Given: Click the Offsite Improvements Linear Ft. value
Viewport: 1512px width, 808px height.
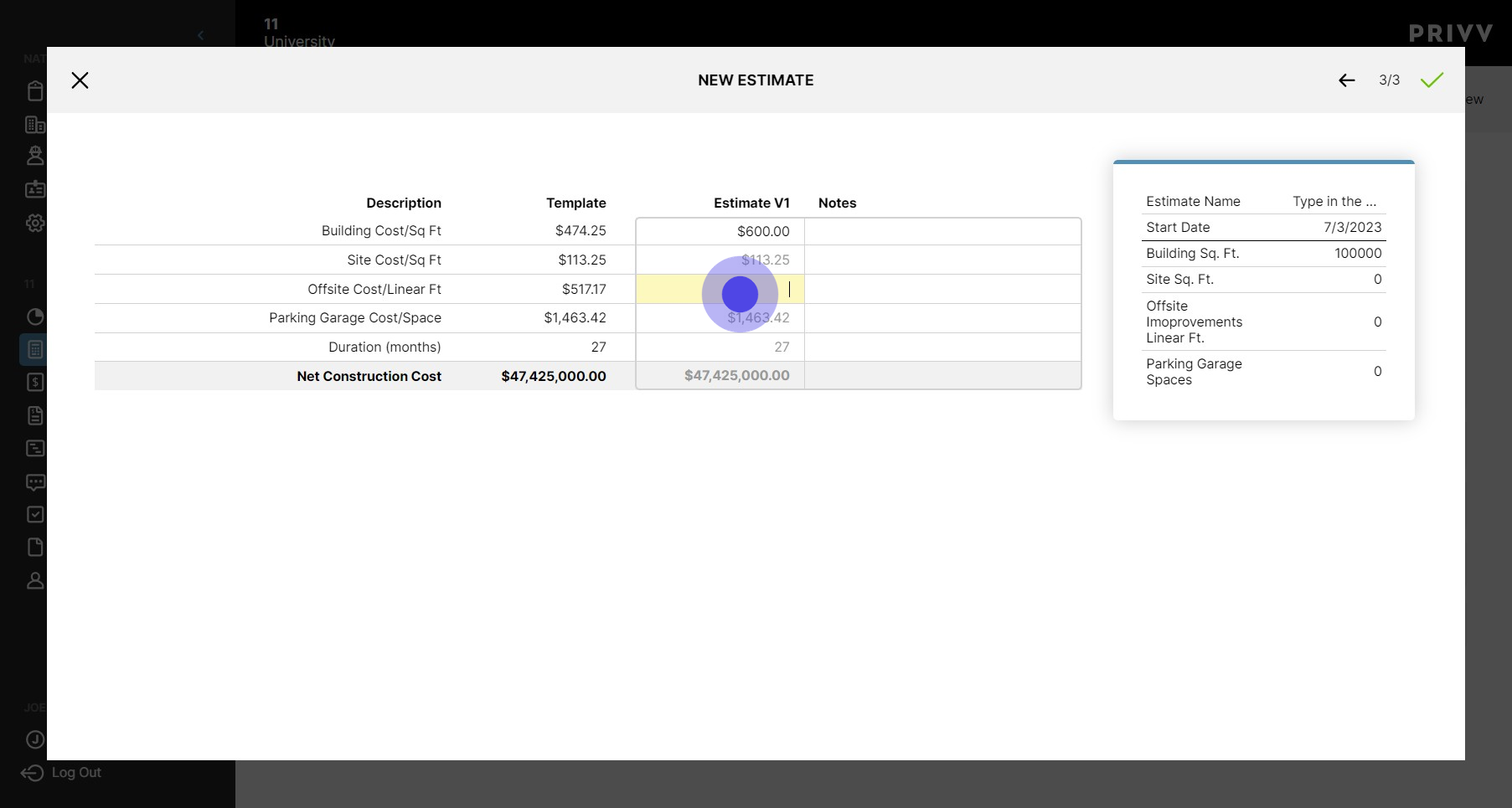Looking at the screenshot, I should pos(1377,322).
